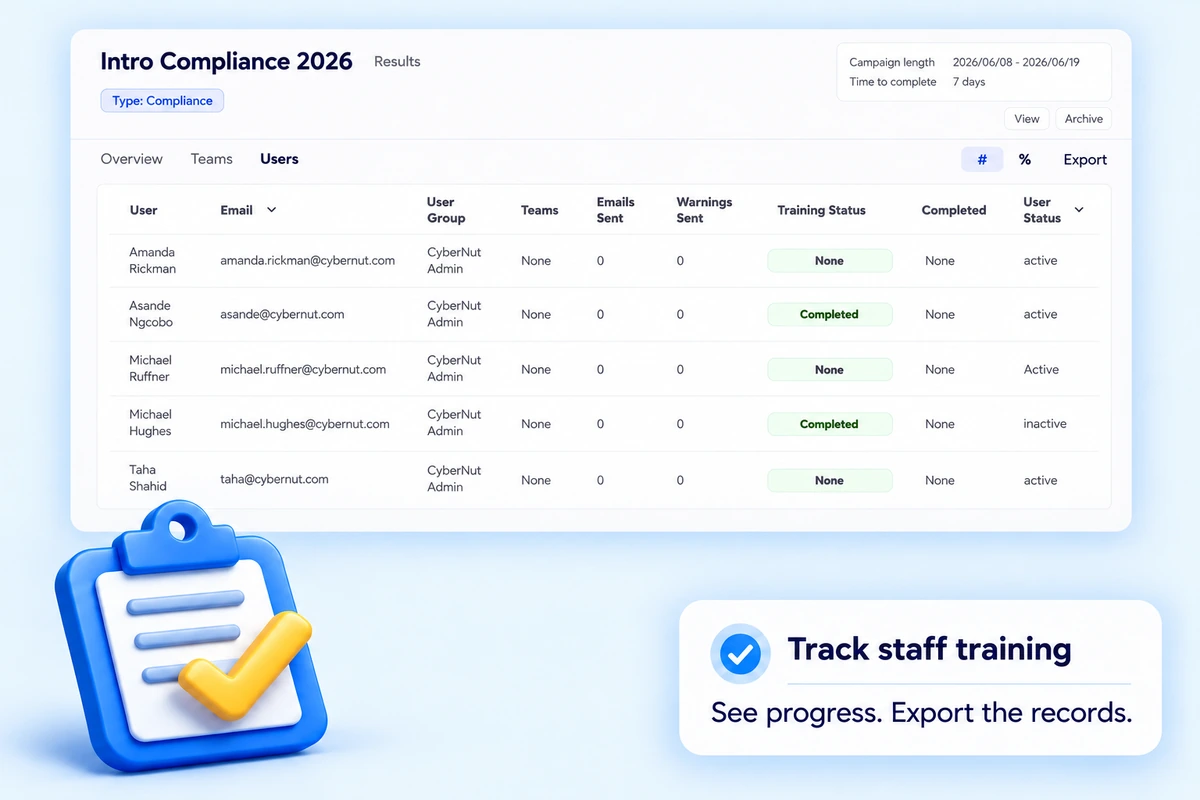
Task: Click the Intro Compliance 2026 title
Action: point(226,61)
